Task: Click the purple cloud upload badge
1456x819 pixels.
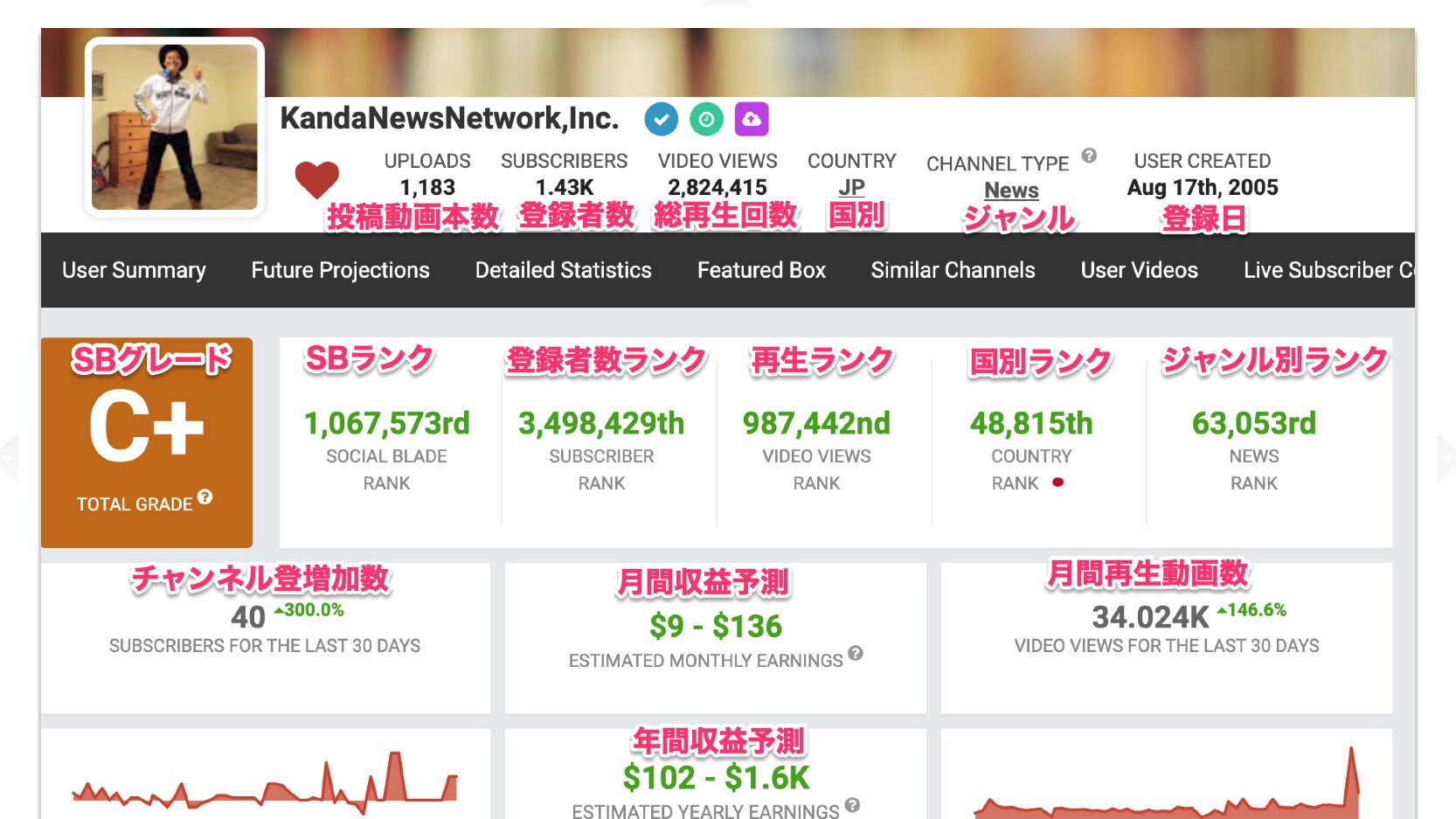Action: [x=752, y=119]
